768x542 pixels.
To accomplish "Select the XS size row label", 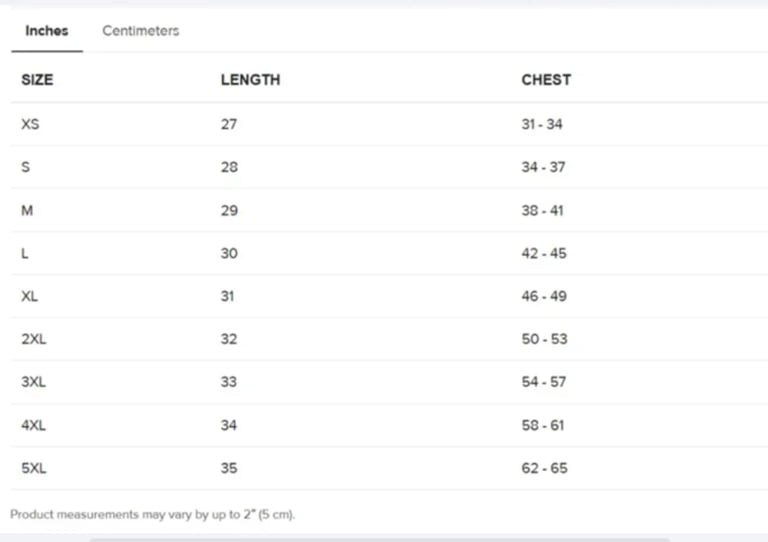I will [x=30, y=125].
